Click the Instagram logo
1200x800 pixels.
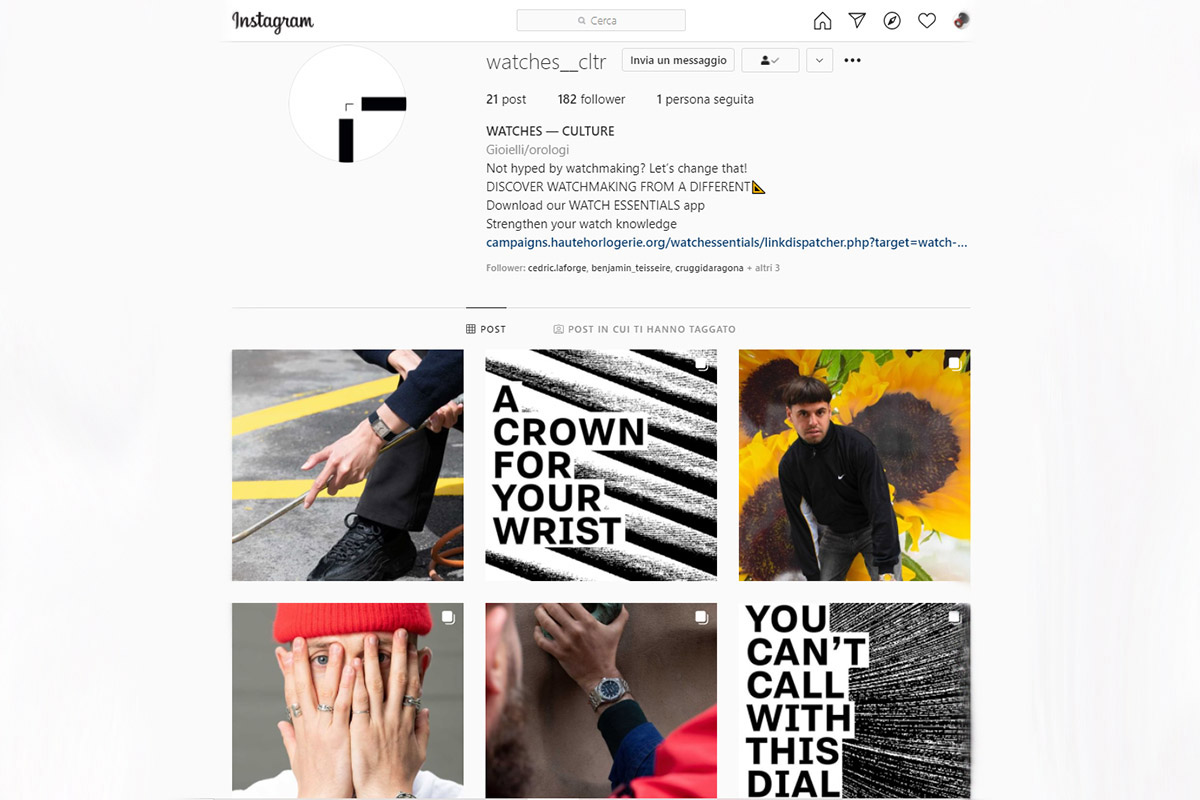(273, 21)
